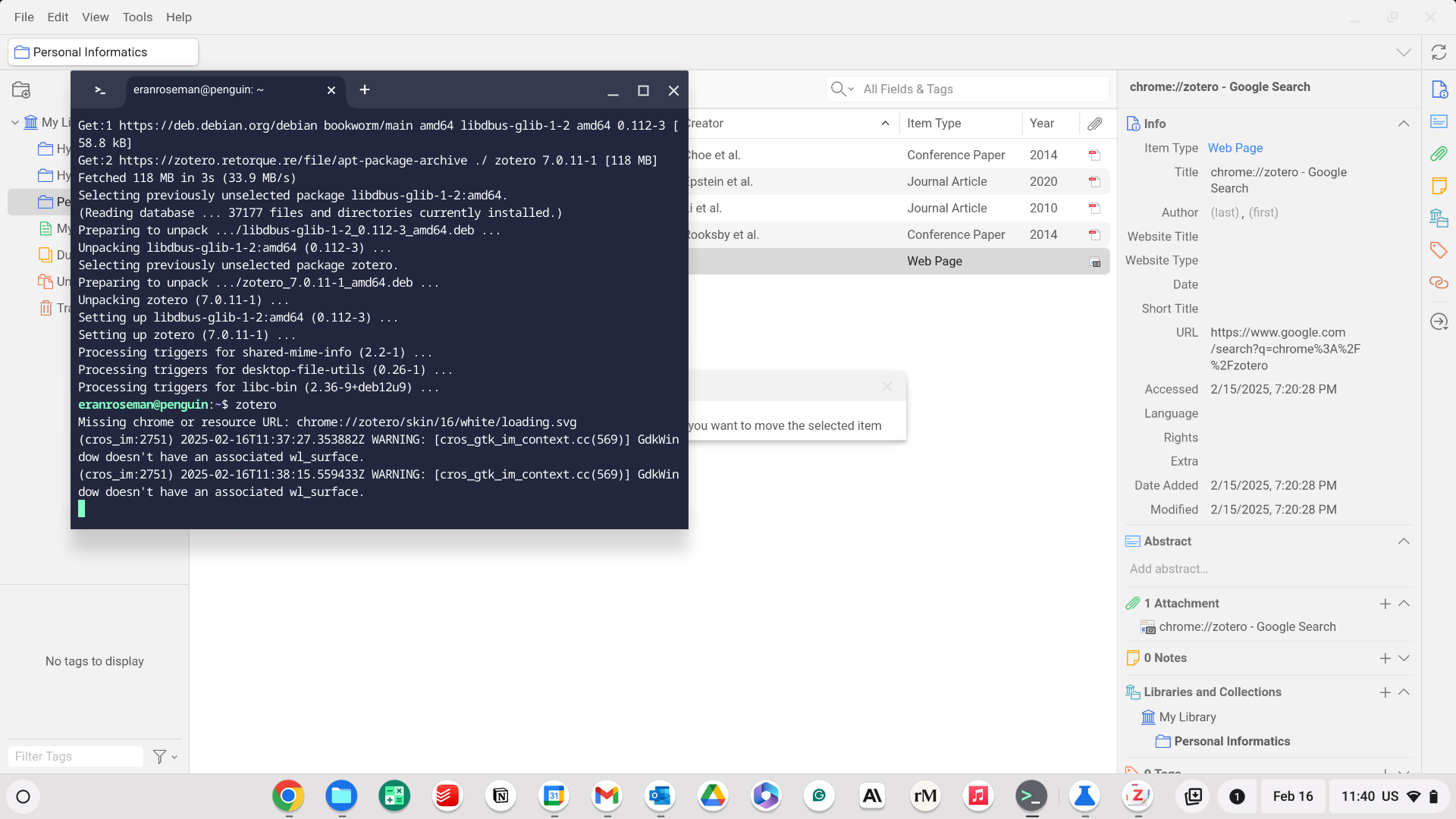Jump to Attachments via paperclip side icon

[1439, 154]
